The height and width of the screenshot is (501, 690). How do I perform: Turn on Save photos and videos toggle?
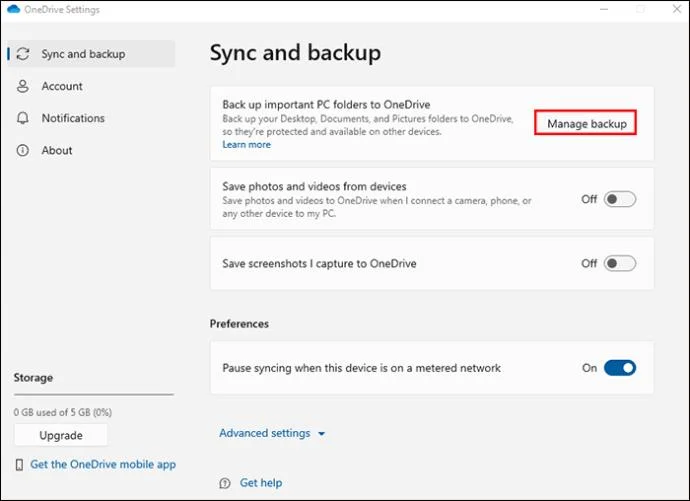[620, 199]
